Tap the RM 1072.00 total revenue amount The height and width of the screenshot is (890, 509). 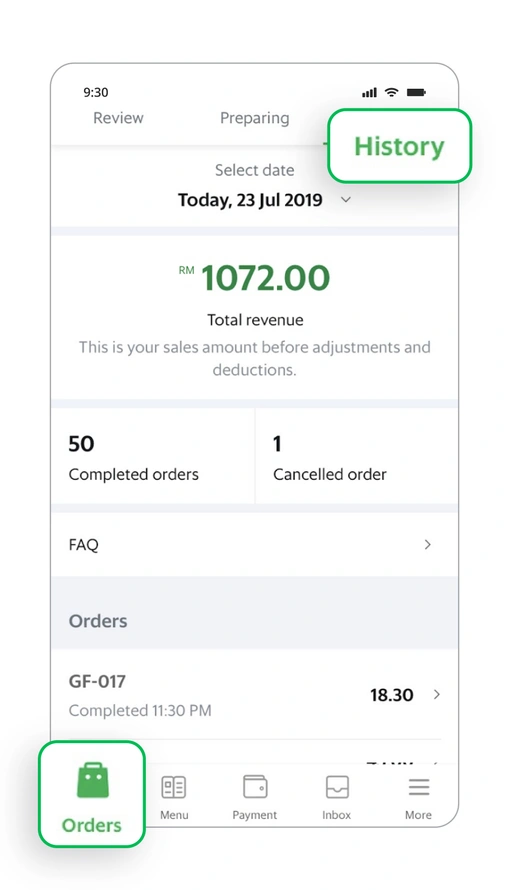point(255,277)
